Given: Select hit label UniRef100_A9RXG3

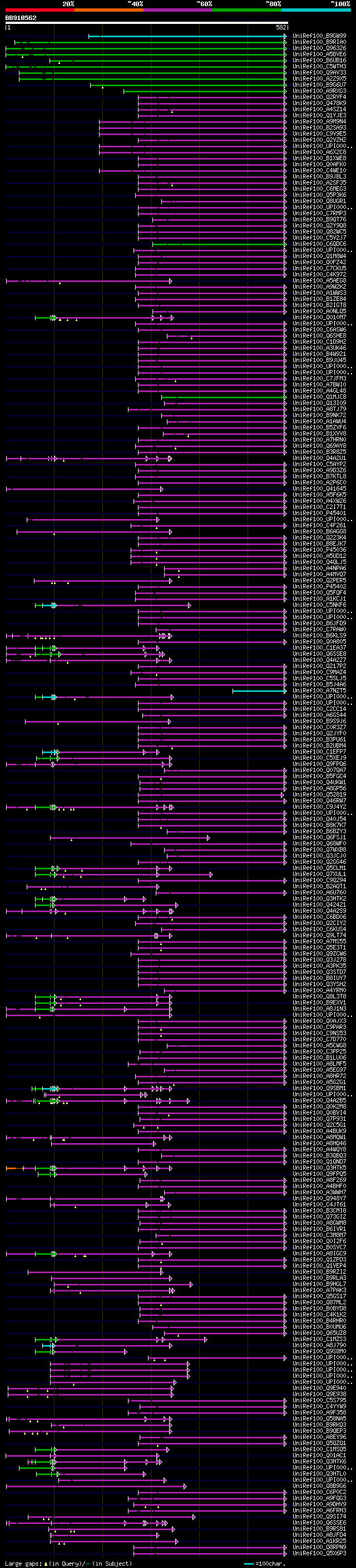Looking at the screenshot, I should coord(319,91).
